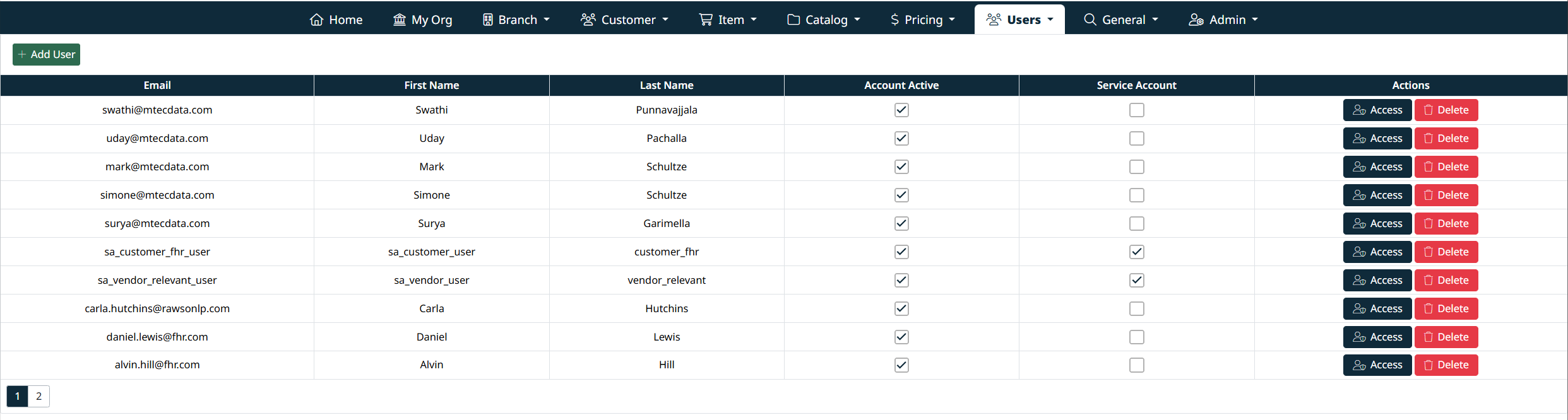
Task: Open the My Org menu item
Action: tap(422, 20)
